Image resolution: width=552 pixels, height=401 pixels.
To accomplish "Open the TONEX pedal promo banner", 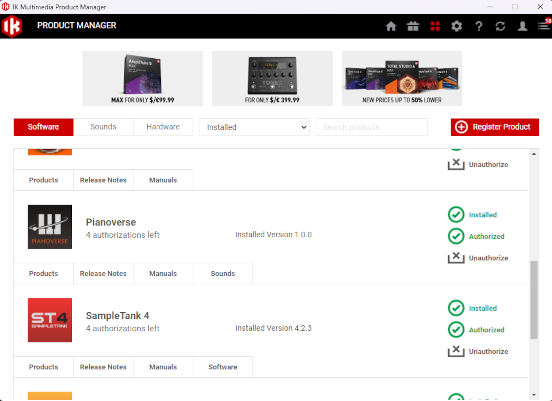I will [272, 79].
